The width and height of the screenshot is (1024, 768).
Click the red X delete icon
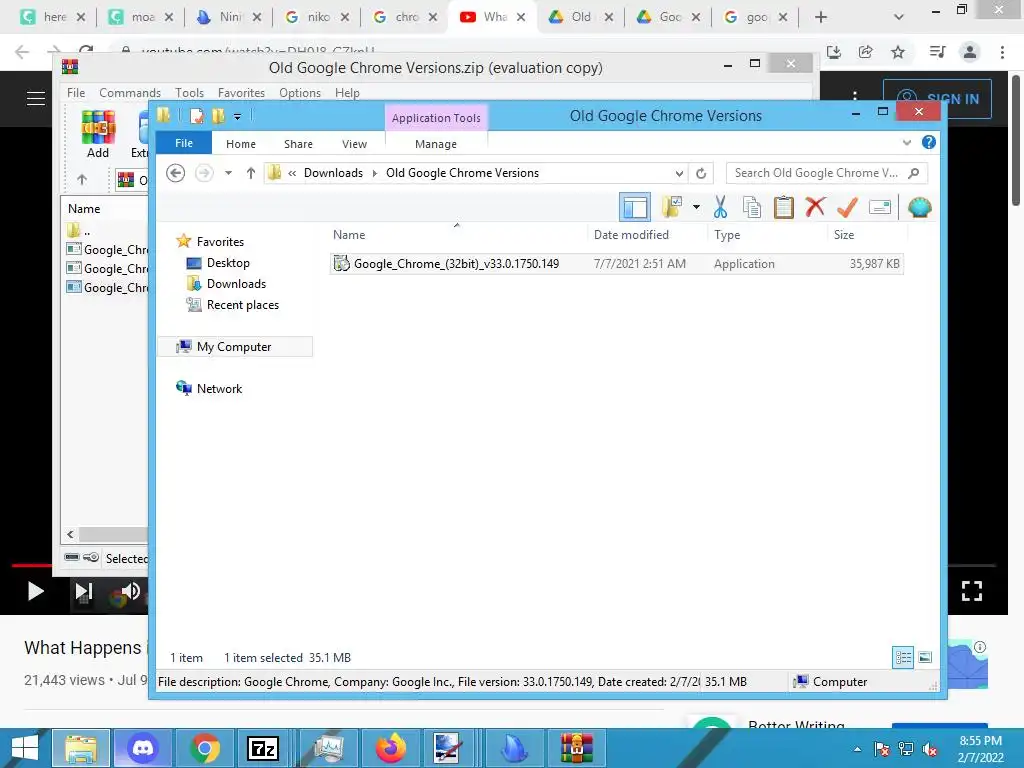click(815, 207)
